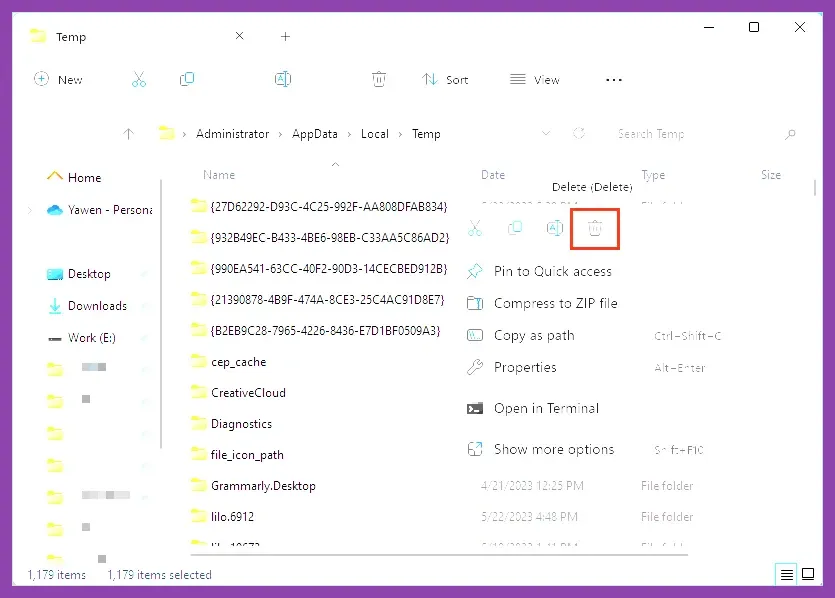This screenshot has width=835, height=598.
Task: Go up one folder level arrow
Action: 128,134
